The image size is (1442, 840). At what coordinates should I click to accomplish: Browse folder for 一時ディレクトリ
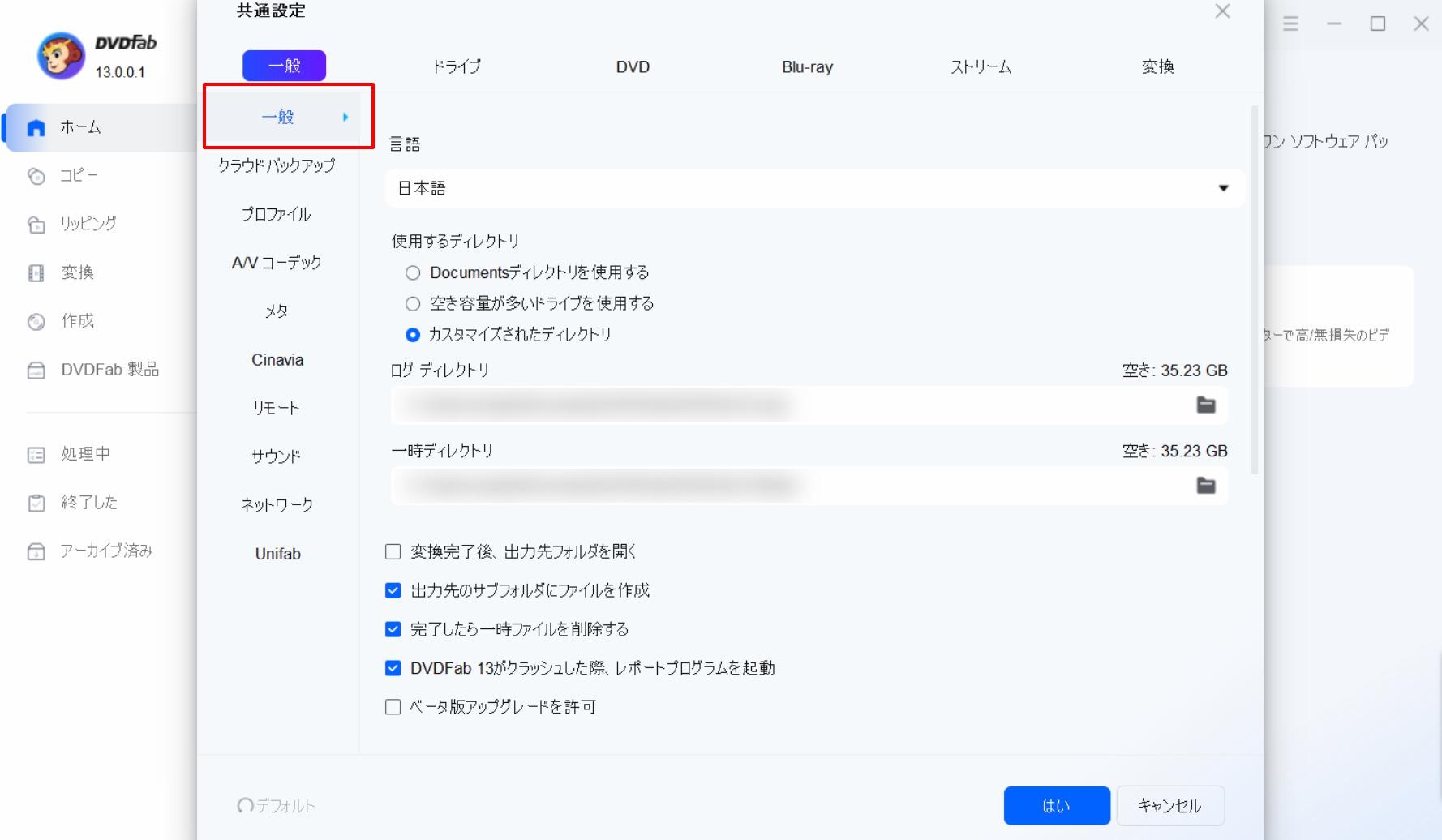click(1206, 486)
